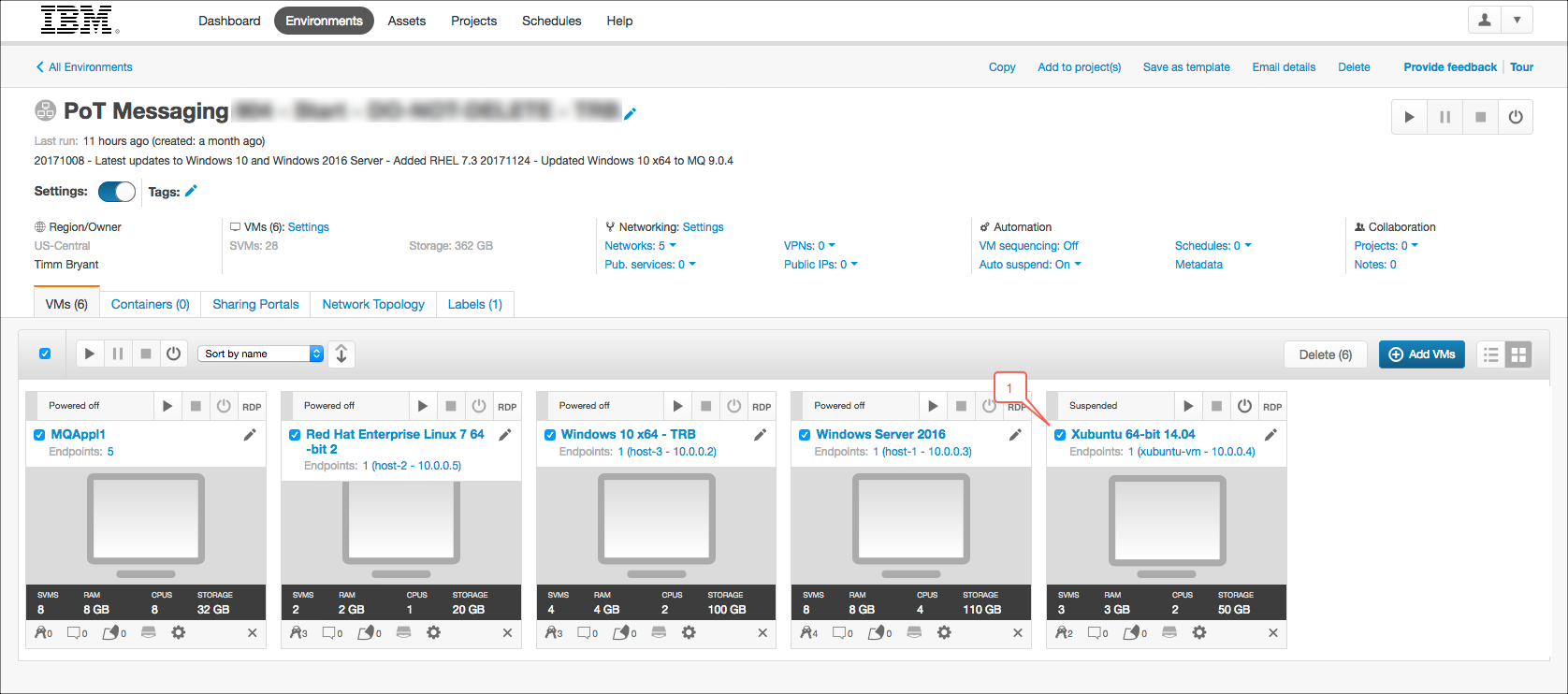This screenshot has height=694, width=1568.
Task: Power off environment with top power icon
Action: 1516,117
